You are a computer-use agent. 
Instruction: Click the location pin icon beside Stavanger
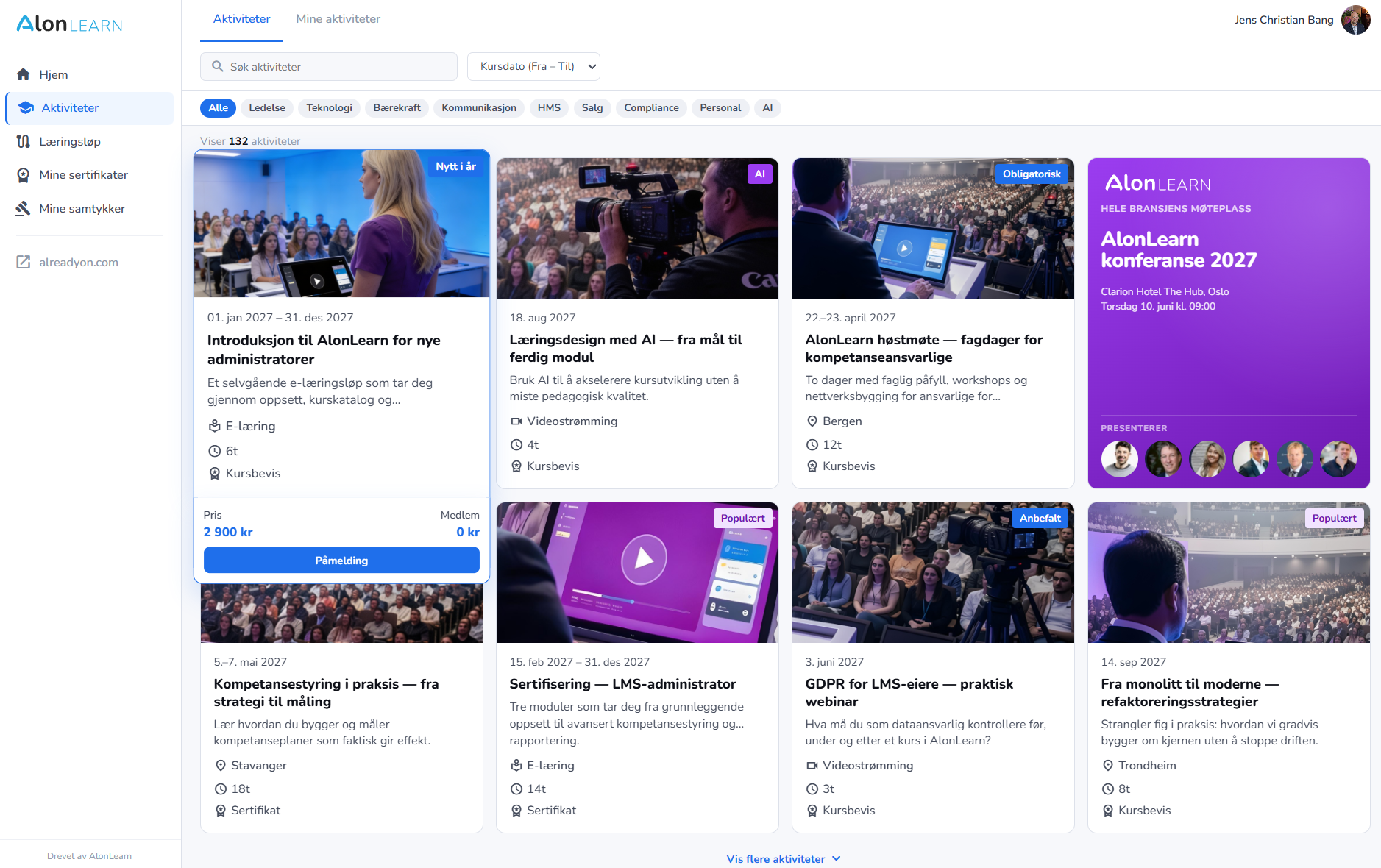[x=221, y=766]
